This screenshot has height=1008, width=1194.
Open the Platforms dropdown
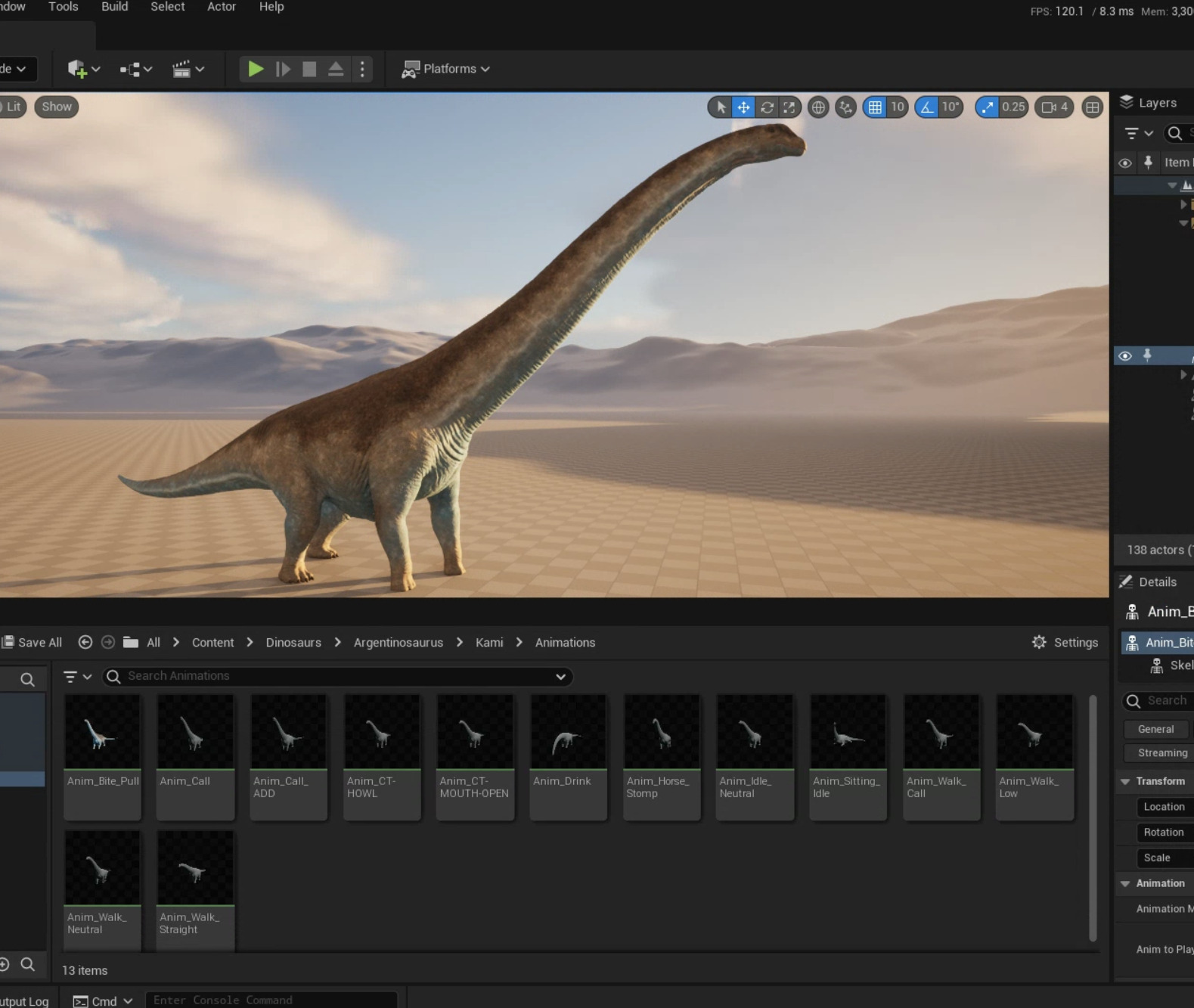pos(445,69)
